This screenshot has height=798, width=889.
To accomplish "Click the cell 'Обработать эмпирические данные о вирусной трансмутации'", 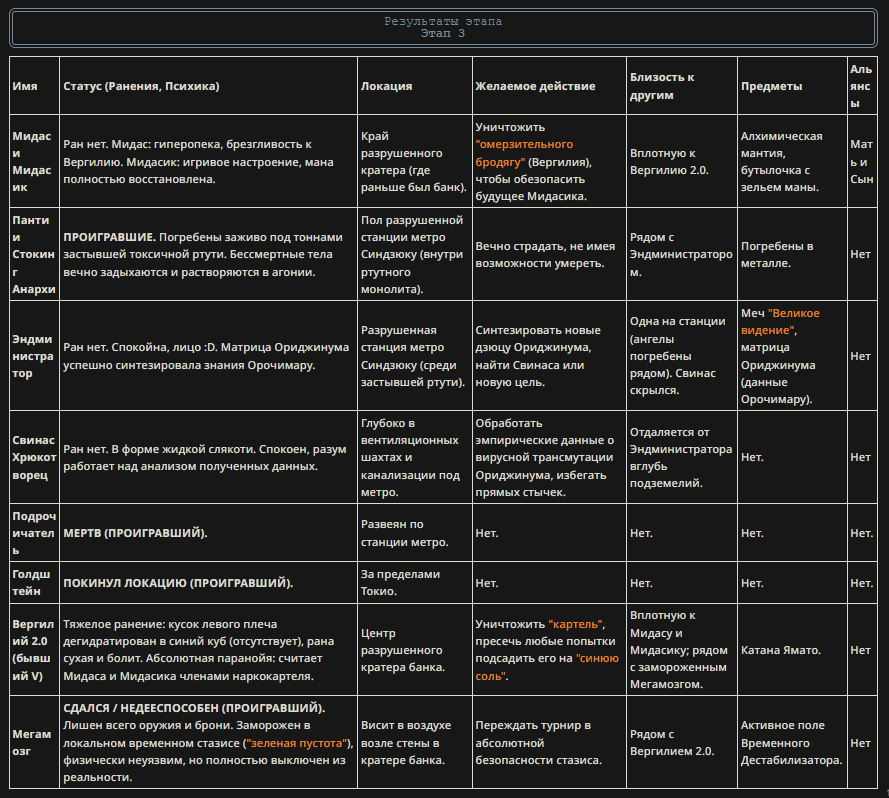I will 549,457.
